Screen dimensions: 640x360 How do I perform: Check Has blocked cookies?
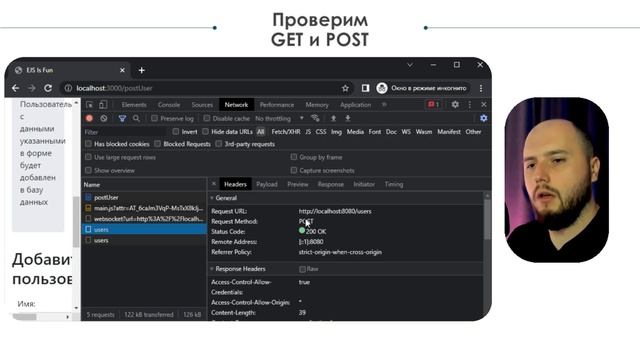click(x=89, y=144)
